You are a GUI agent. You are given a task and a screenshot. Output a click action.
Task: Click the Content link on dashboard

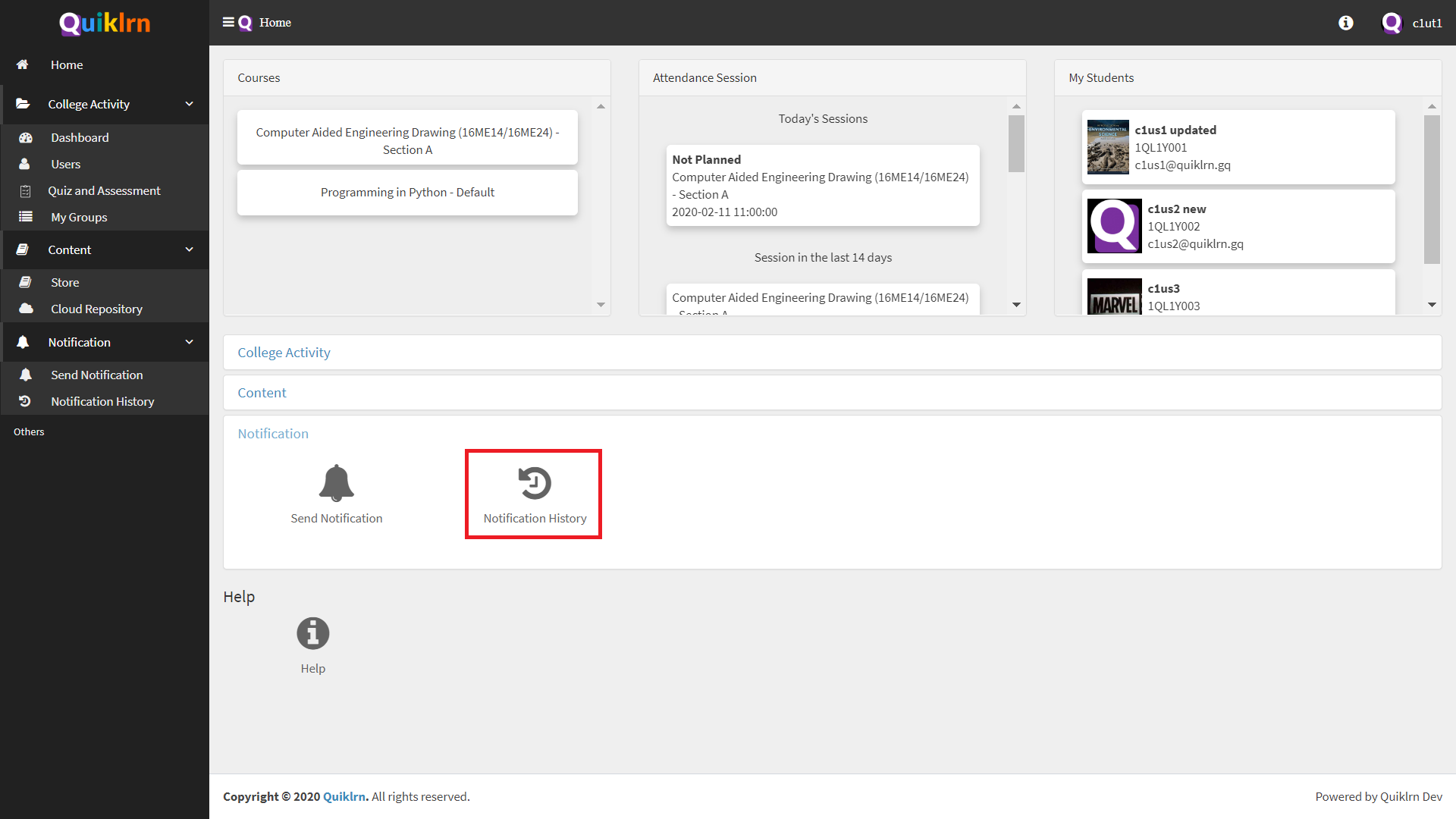pos(262,392)
